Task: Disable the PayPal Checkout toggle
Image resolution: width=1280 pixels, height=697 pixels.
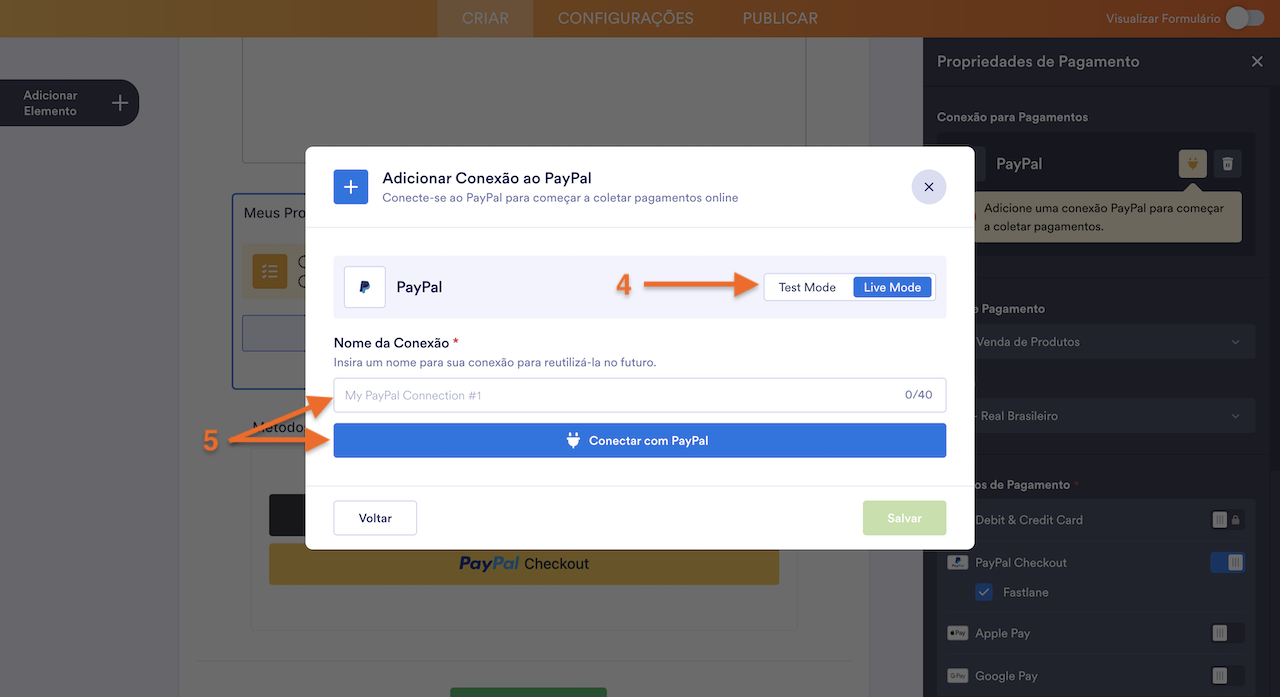Action: 1227,562
